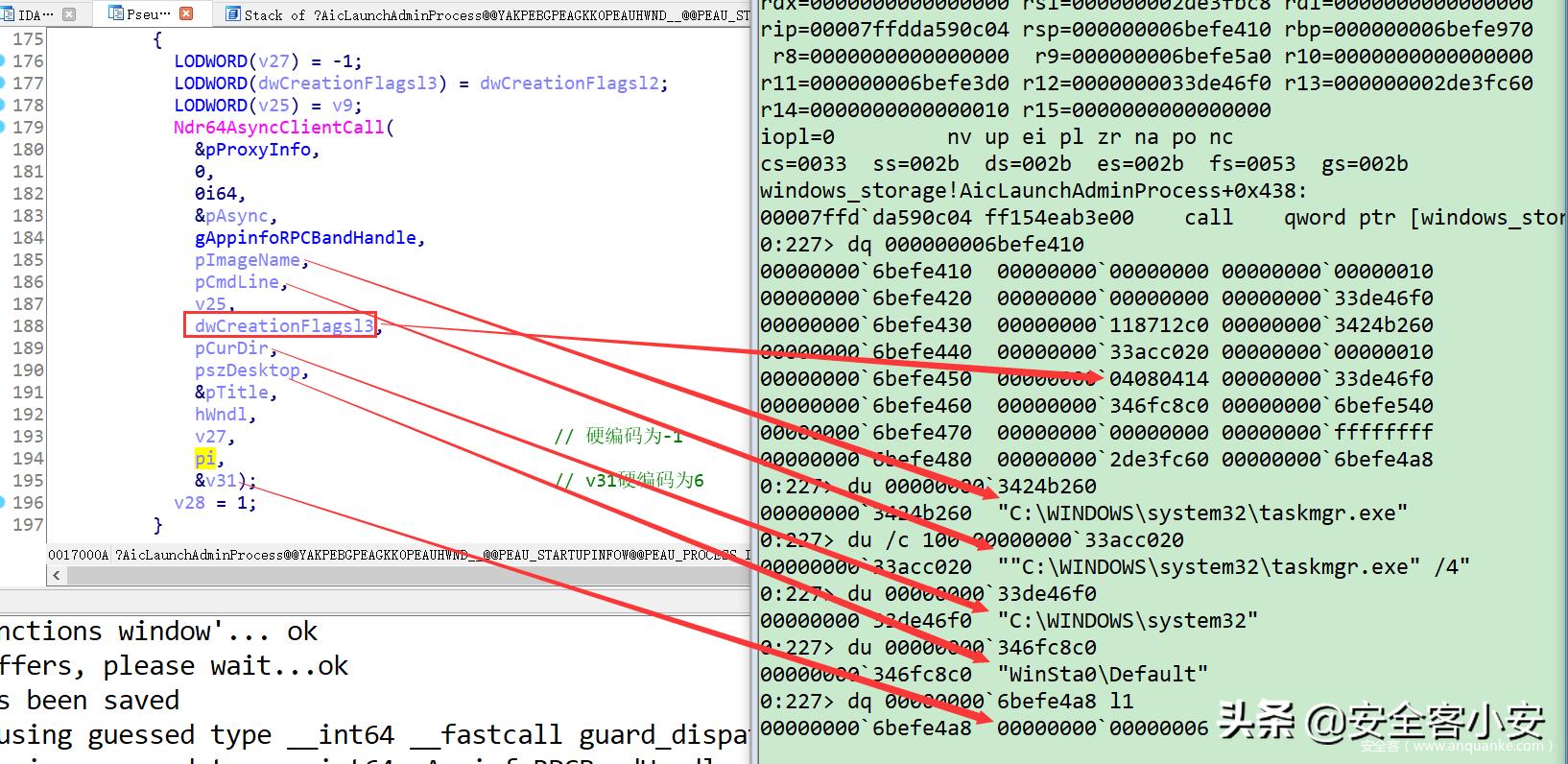The height and width of the screenshot is (764, 1568).
Task: Click 's been saved' output line
Action: [89, 701]
